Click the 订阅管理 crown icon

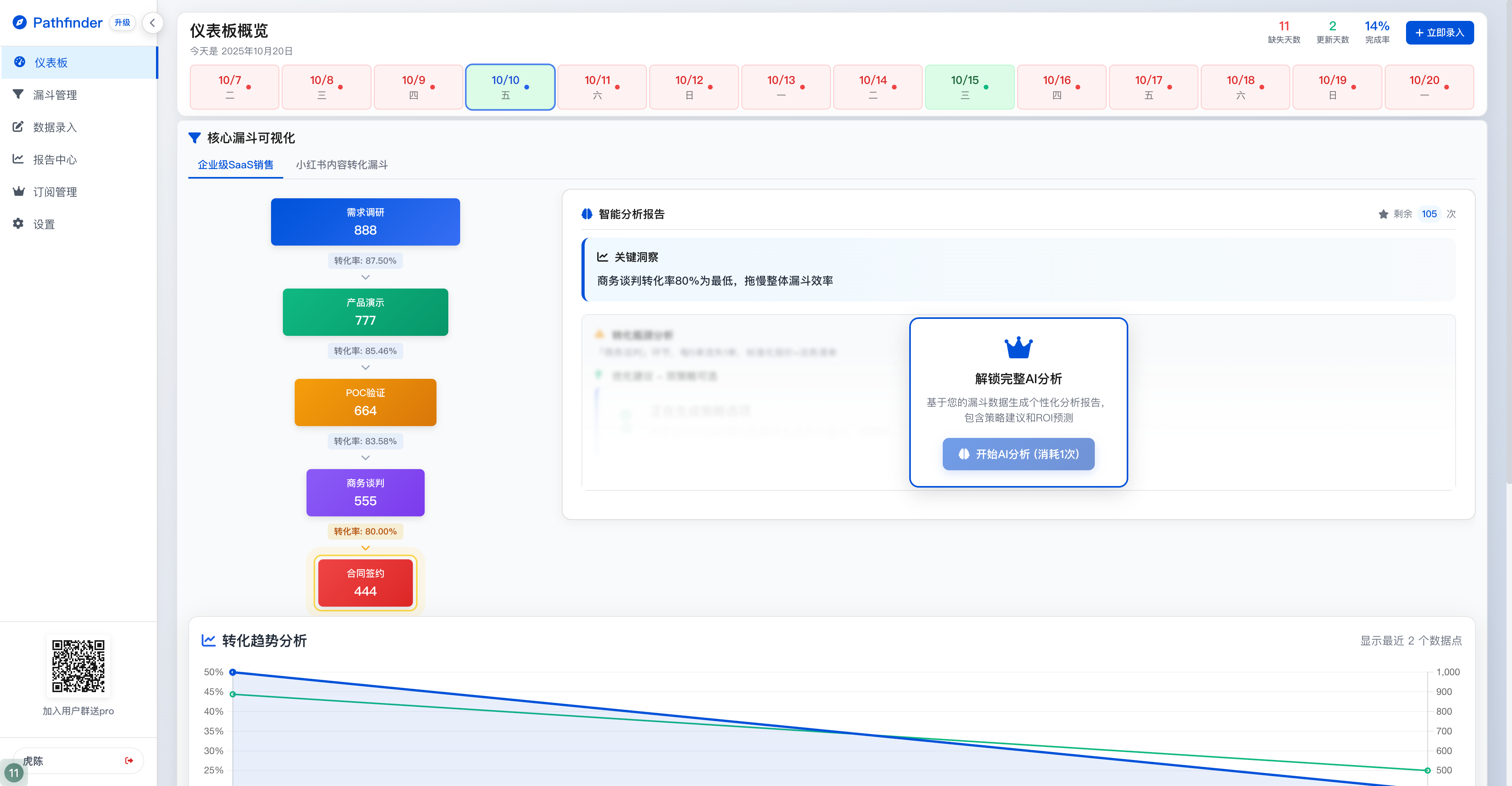click(18, 192)
